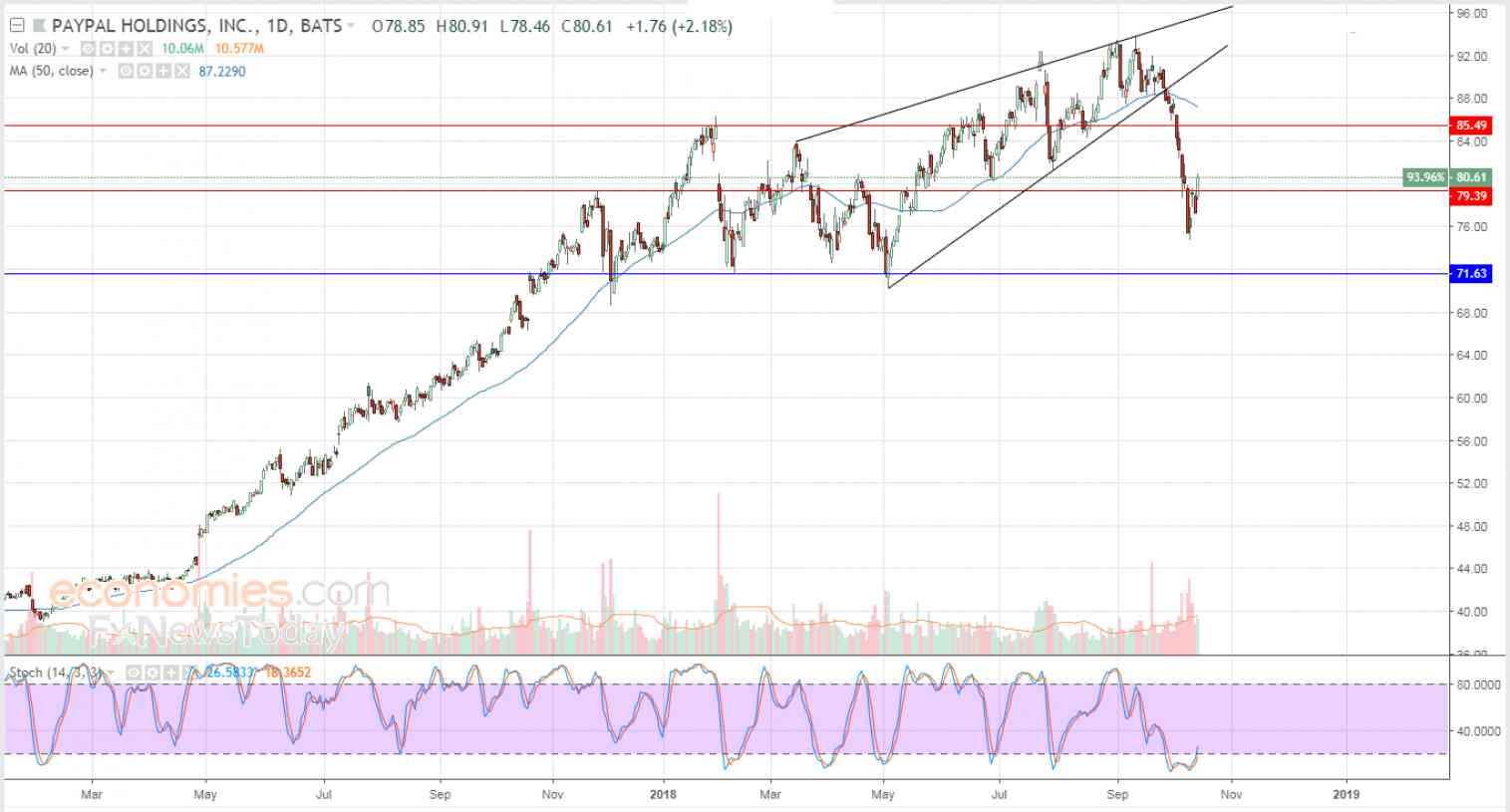Screen dimensions: 1510x812
Task: Open settings gear for MA (50, close)
Action: pyautogui.click(x=144, y=71)
